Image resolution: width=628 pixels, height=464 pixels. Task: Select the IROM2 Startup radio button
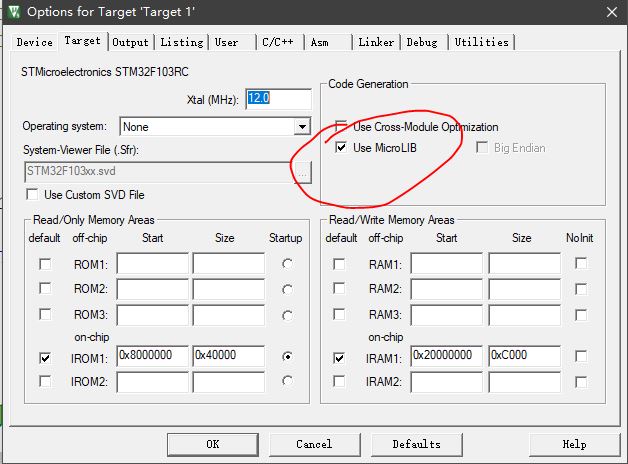287,381
